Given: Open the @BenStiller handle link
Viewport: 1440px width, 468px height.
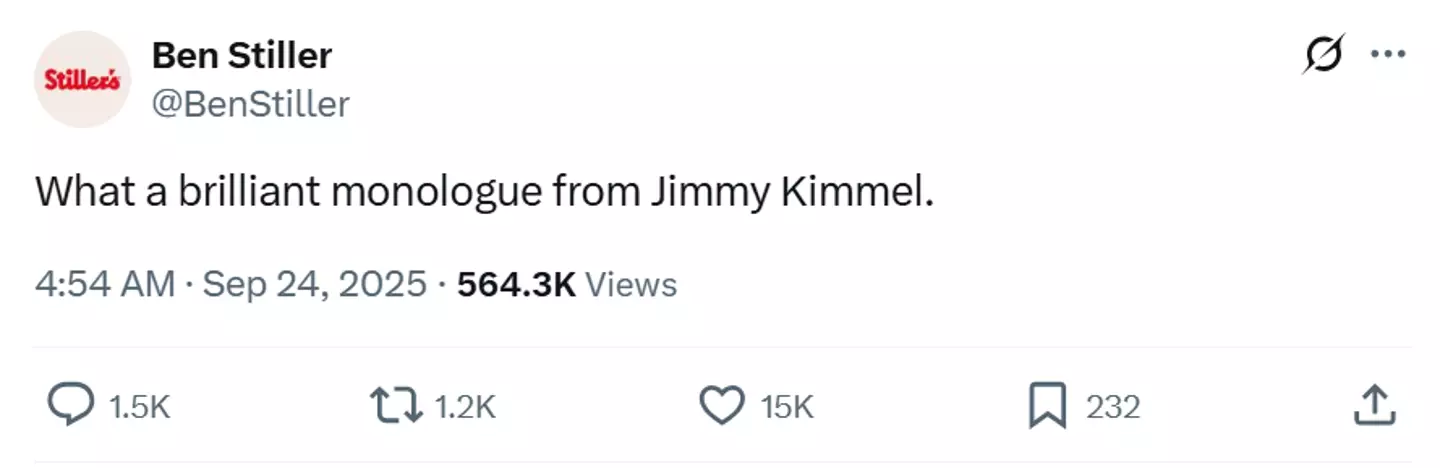Looking at the screenshot, I should click(250, 104).
